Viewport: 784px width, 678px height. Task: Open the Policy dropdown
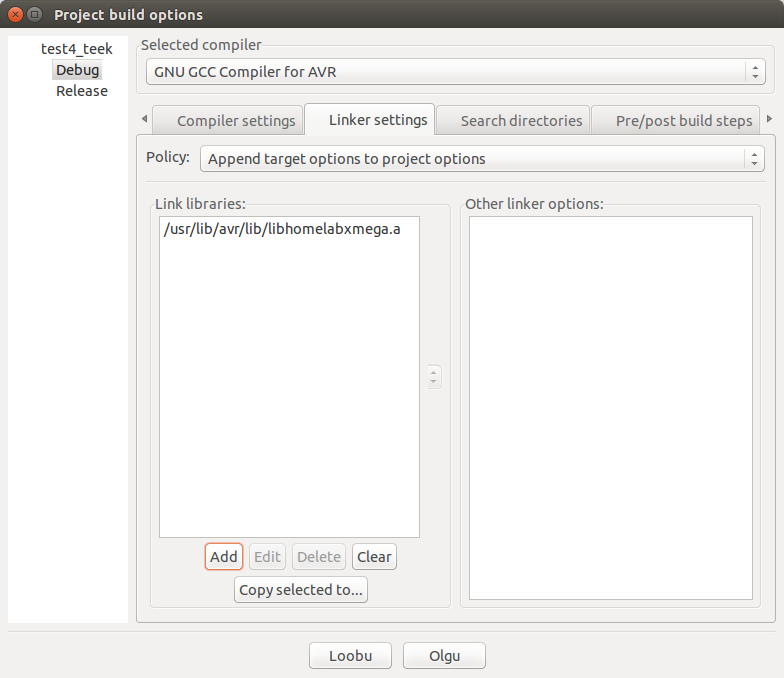click(x=482, y=159)
